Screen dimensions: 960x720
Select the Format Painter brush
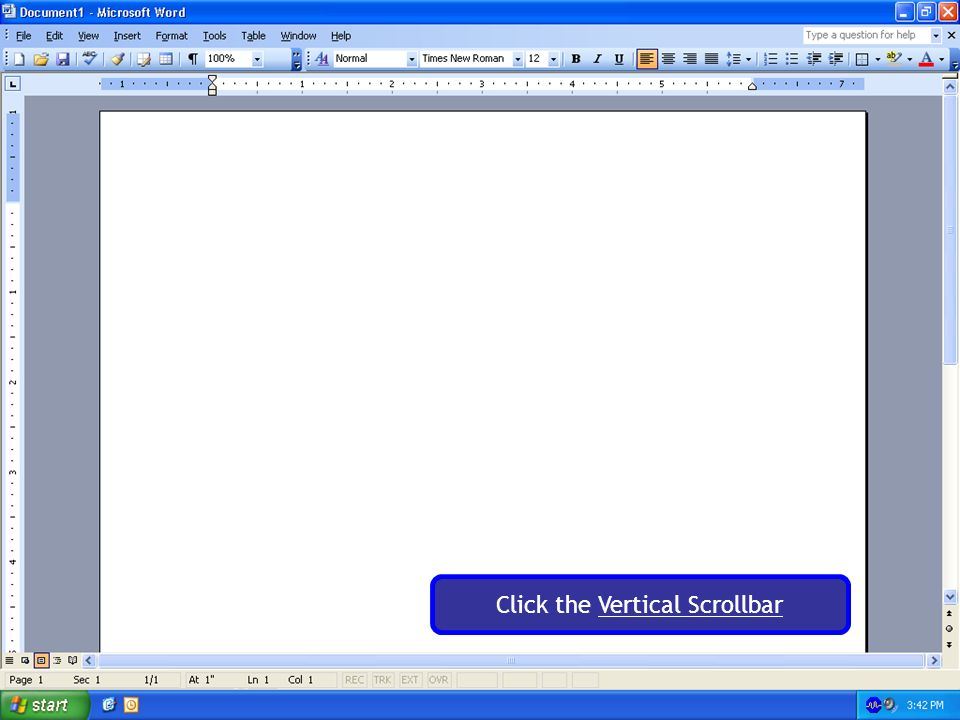(118, 59)
